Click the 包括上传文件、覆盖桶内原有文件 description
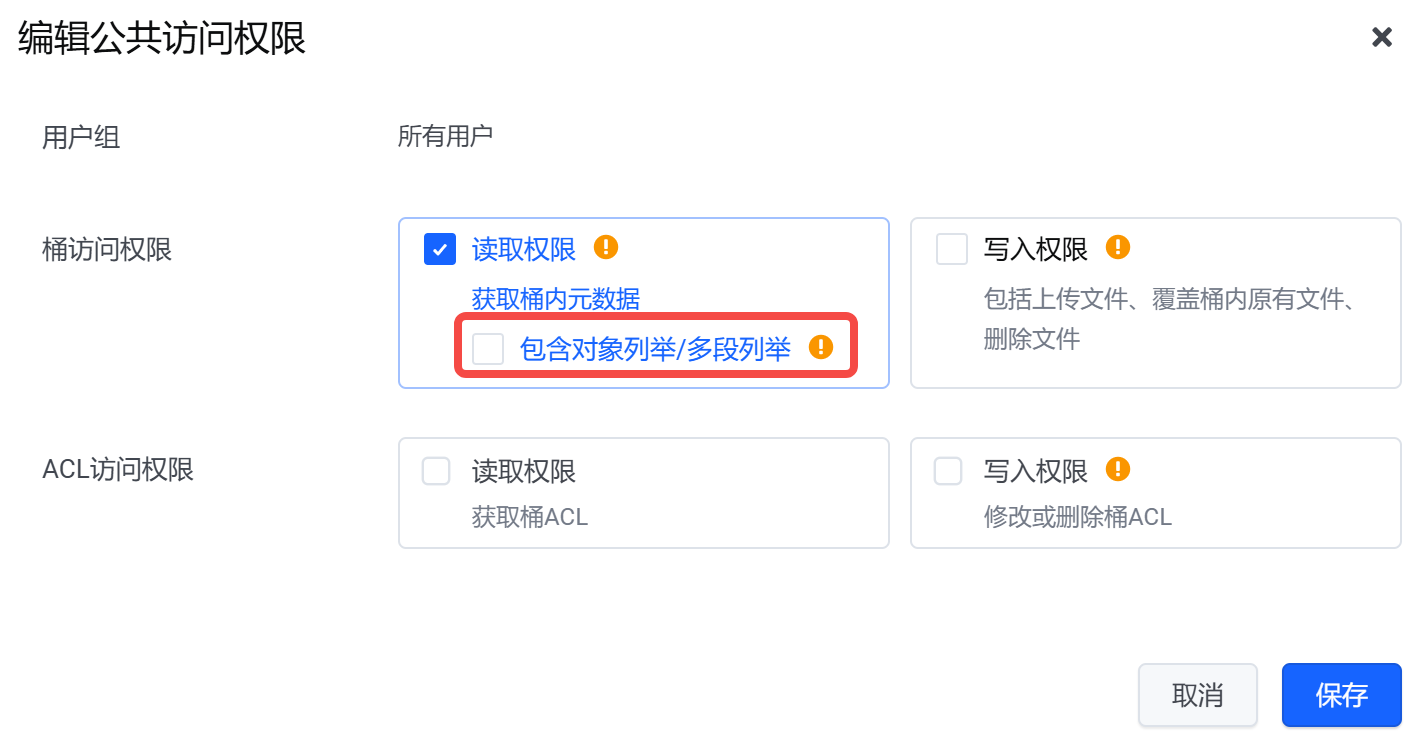This screenshot has width=1416, height=740. pos(1170,299)
